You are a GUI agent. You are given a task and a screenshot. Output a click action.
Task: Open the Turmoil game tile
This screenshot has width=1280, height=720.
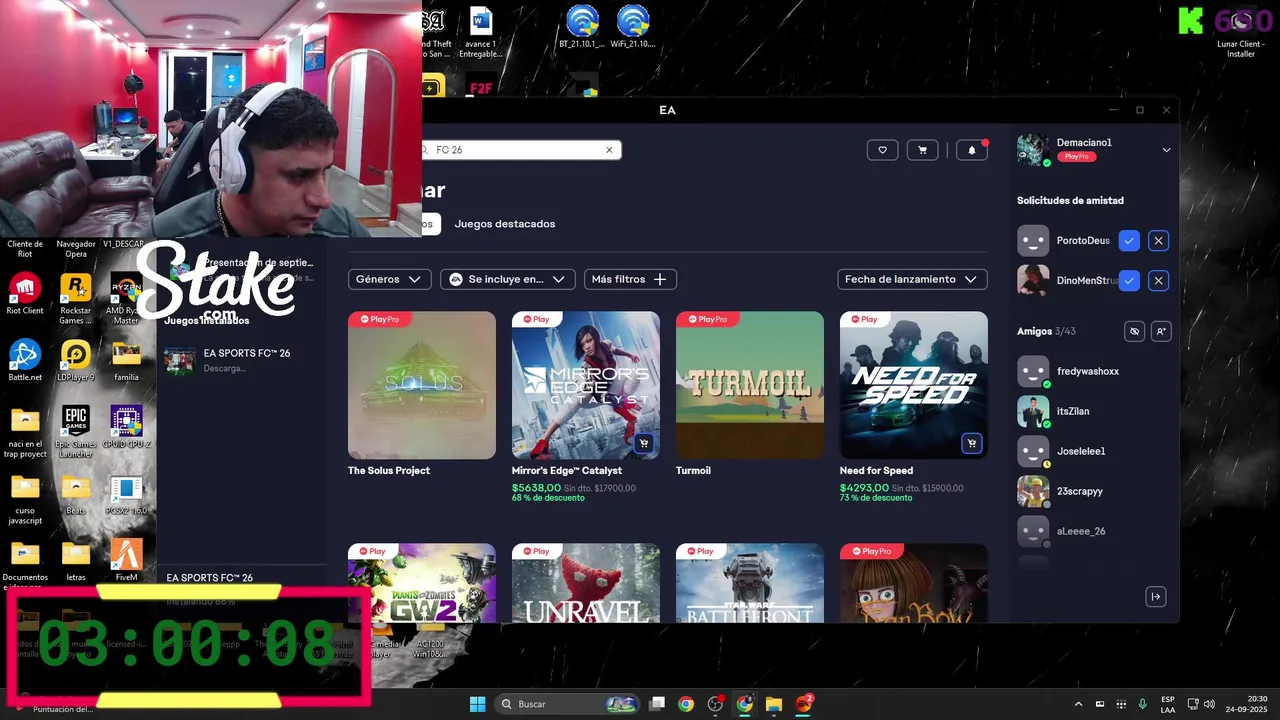point(750,385)
